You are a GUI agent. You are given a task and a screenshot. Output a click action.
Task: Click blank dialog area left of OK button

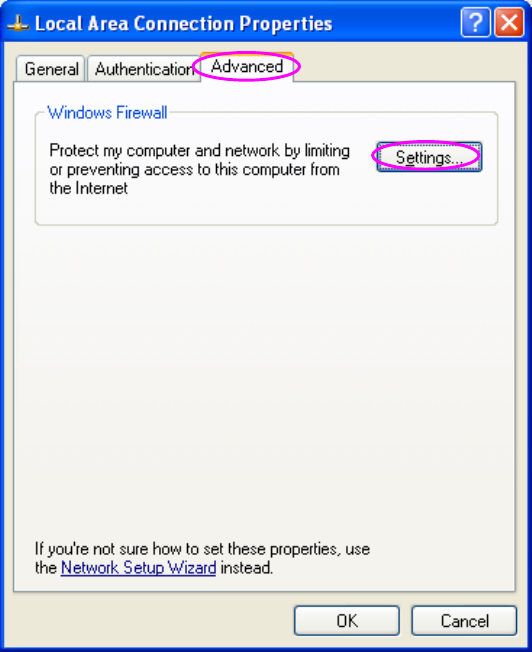pyautogui.click(x=150, y=620)
